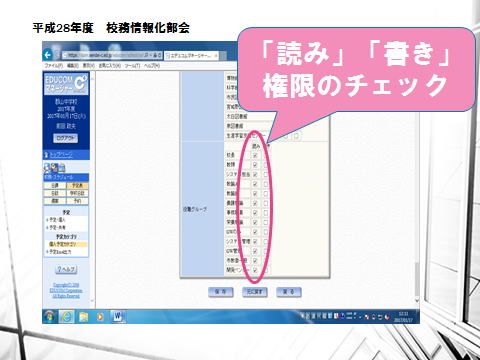
Task: Open Internet Explorer from the taskbar
Action: pos(67,316)
